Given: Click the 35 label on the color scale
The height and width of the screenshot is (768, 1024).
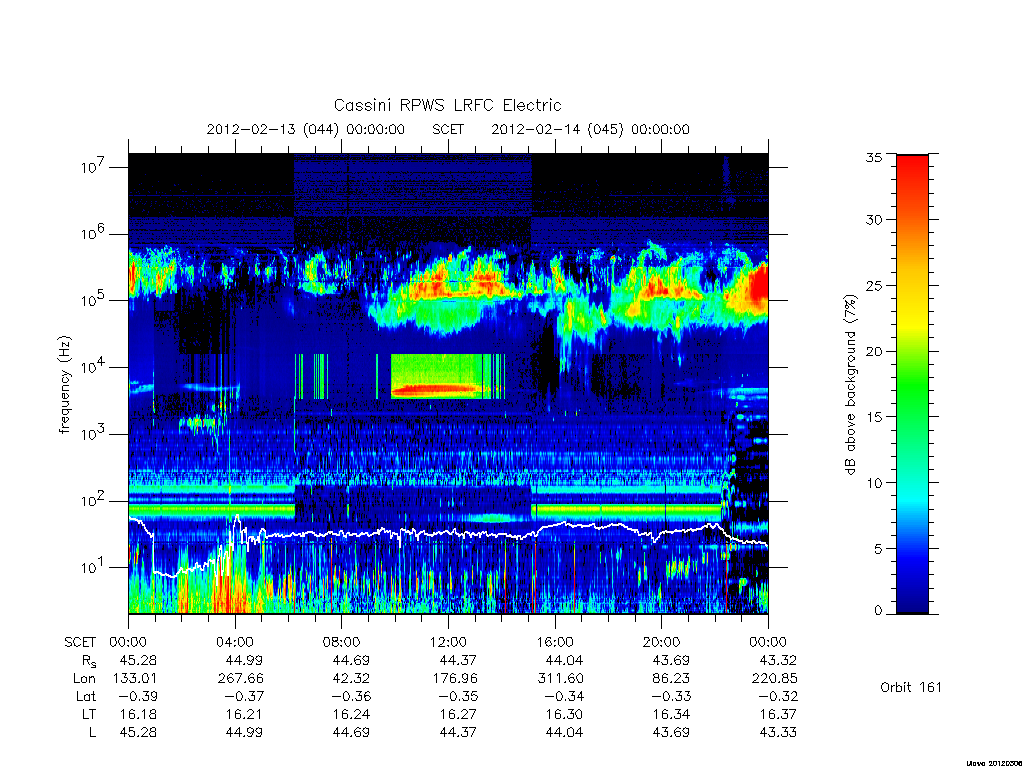Looking at the screenshot, I should point(874,157).
